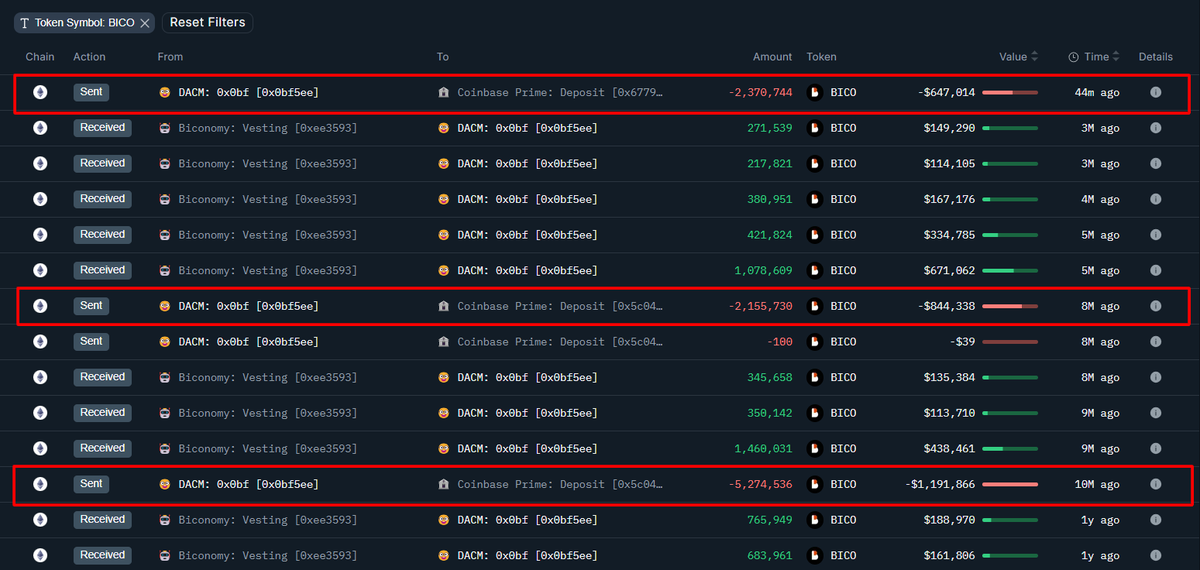Click the Ethereum chain icon in the -$1,191,866 row
The height and width of the screenshot is (570, 1200).
tap(40, 484)
